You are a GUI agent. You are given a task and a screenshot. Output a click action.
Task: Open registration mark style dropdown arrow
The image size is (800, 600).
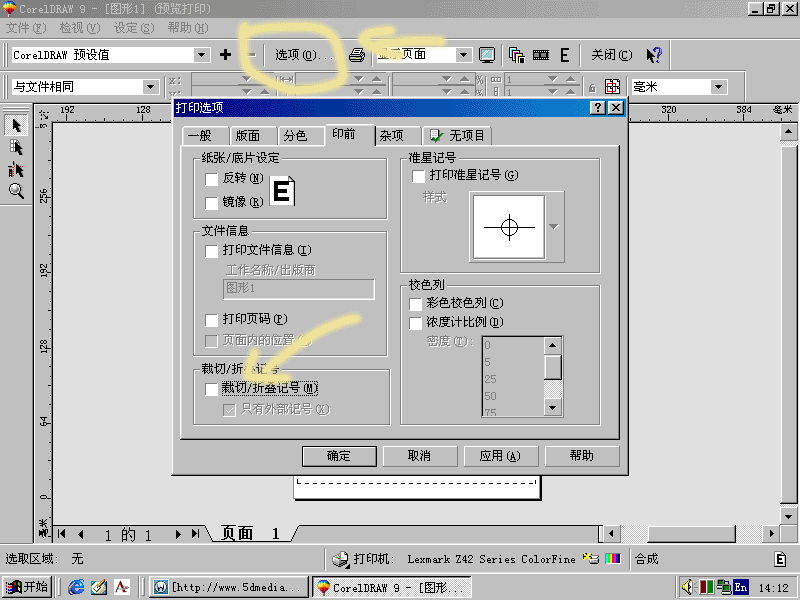[554, 227]
